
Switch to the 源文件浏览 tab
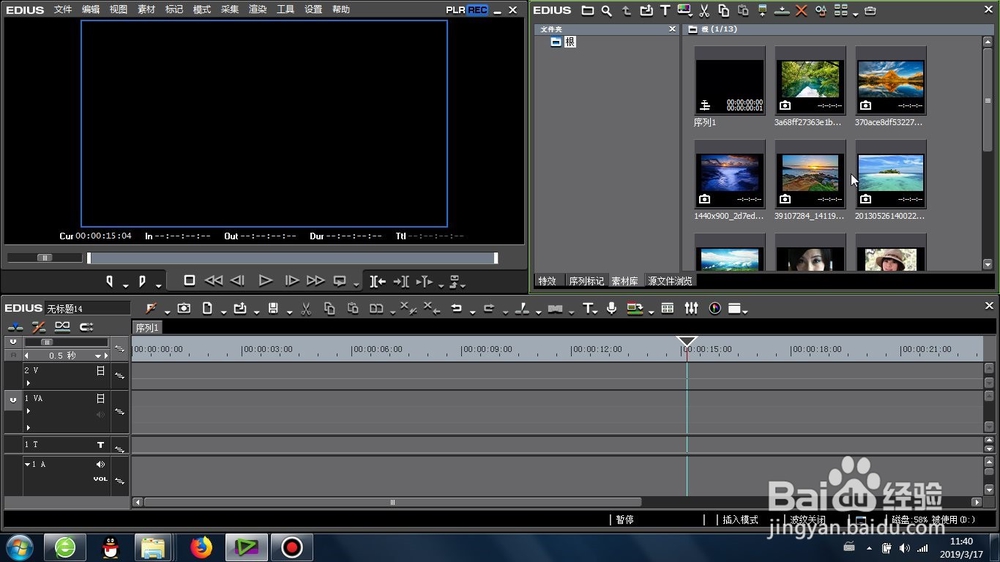[670, 281]
